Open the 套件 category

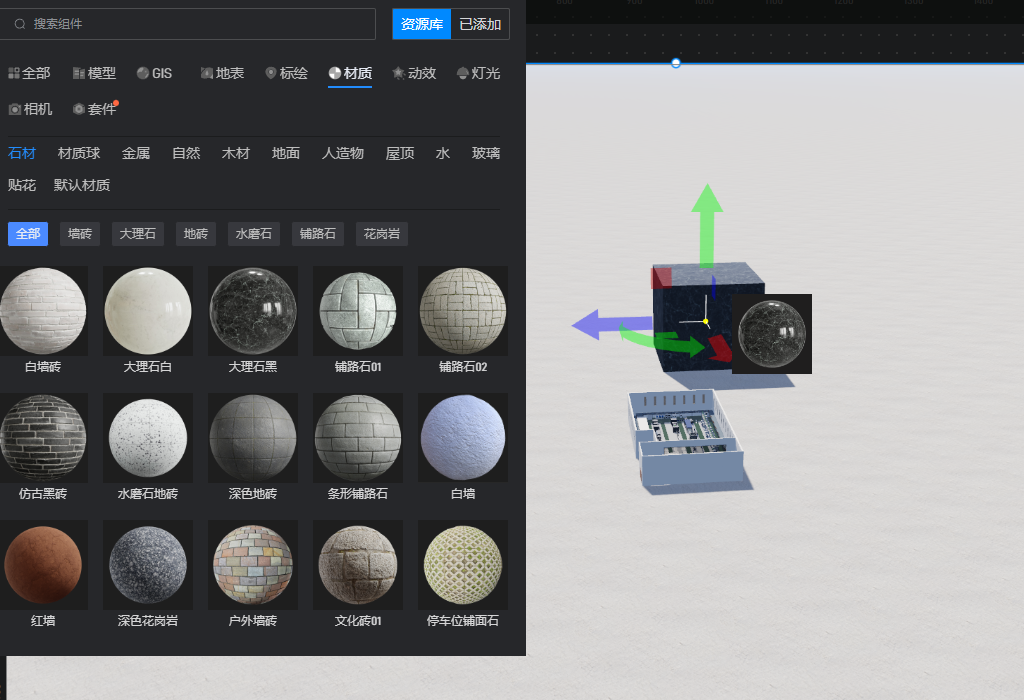95,109
